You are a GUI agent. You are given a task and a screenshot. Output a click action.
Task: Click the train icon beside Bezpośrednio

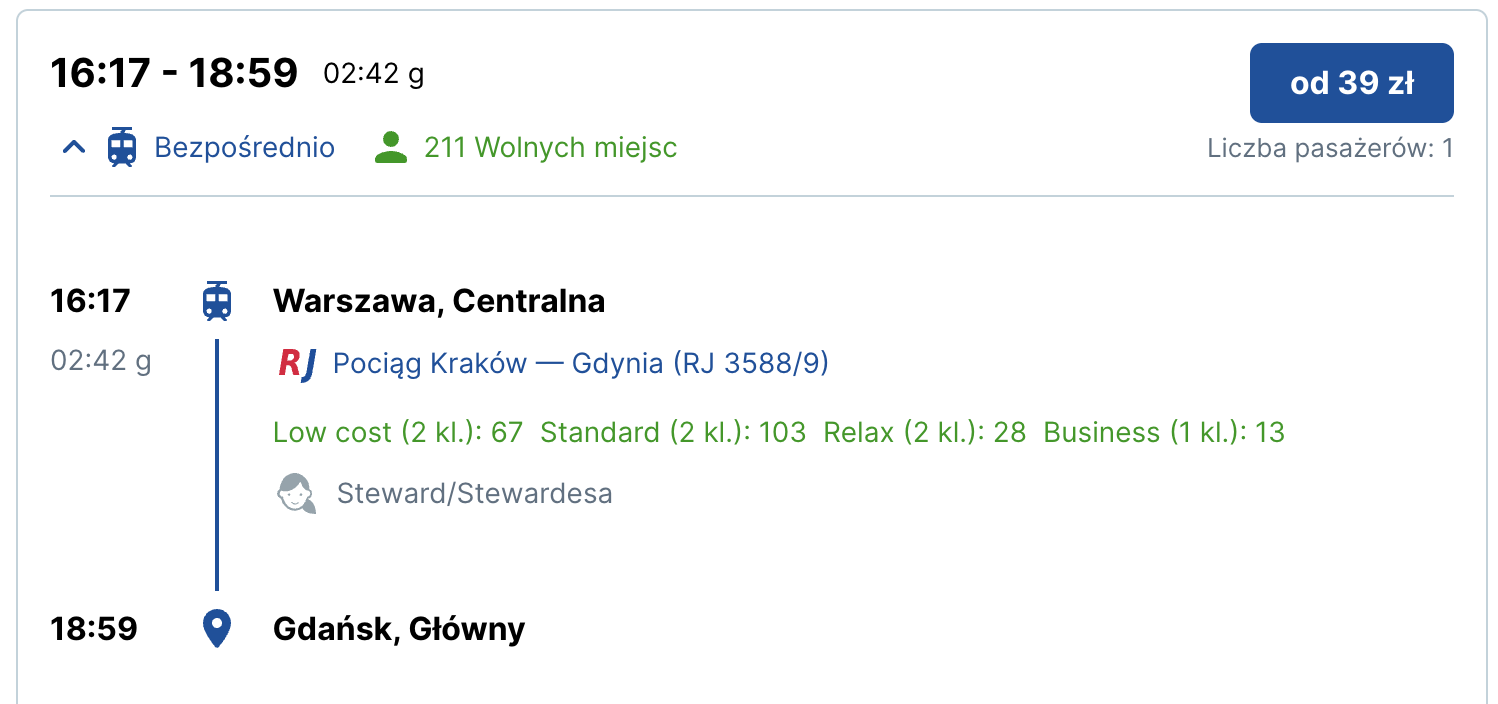(122, 147)
